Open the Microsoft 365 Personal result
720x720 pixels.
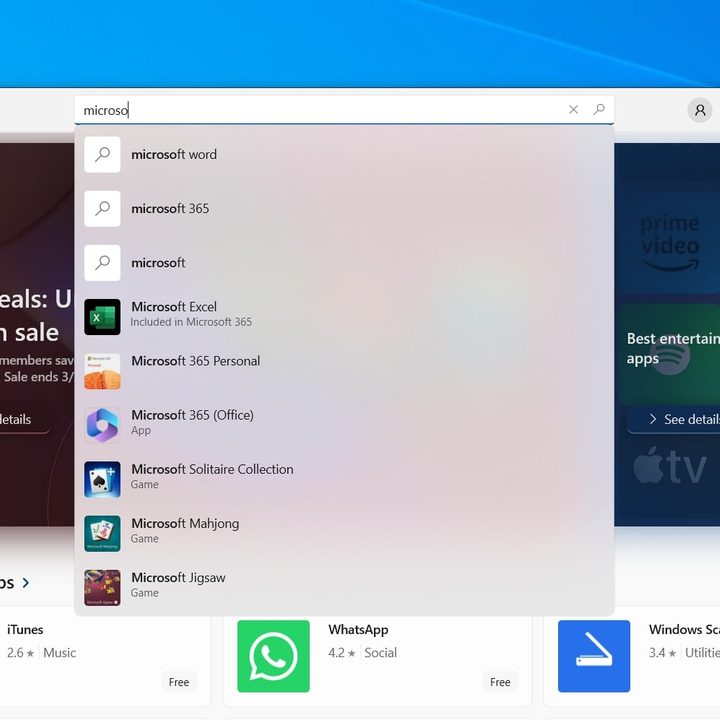344,371
